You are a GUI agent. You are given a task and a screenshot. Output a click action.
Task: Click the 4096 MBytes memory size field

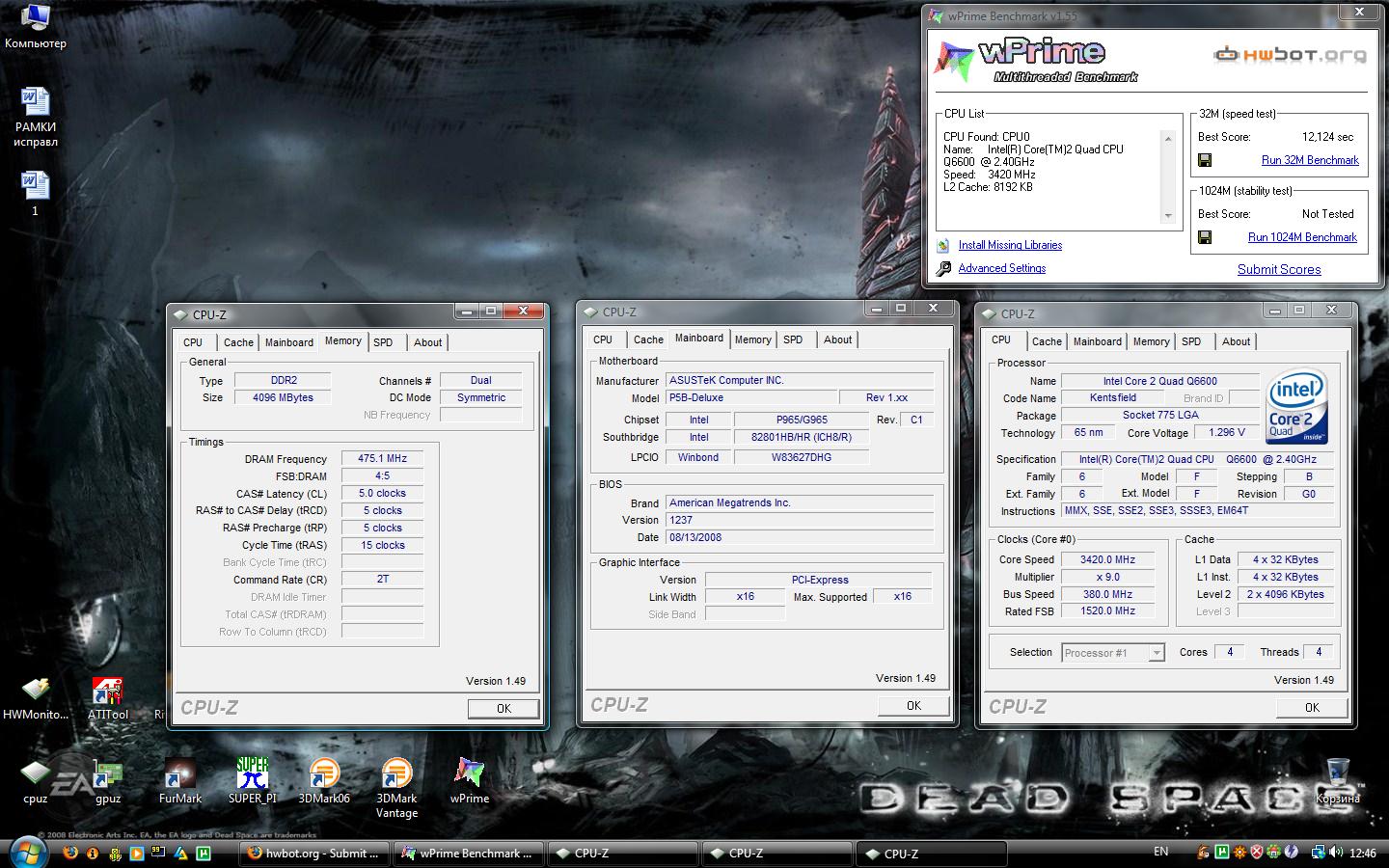283,397
